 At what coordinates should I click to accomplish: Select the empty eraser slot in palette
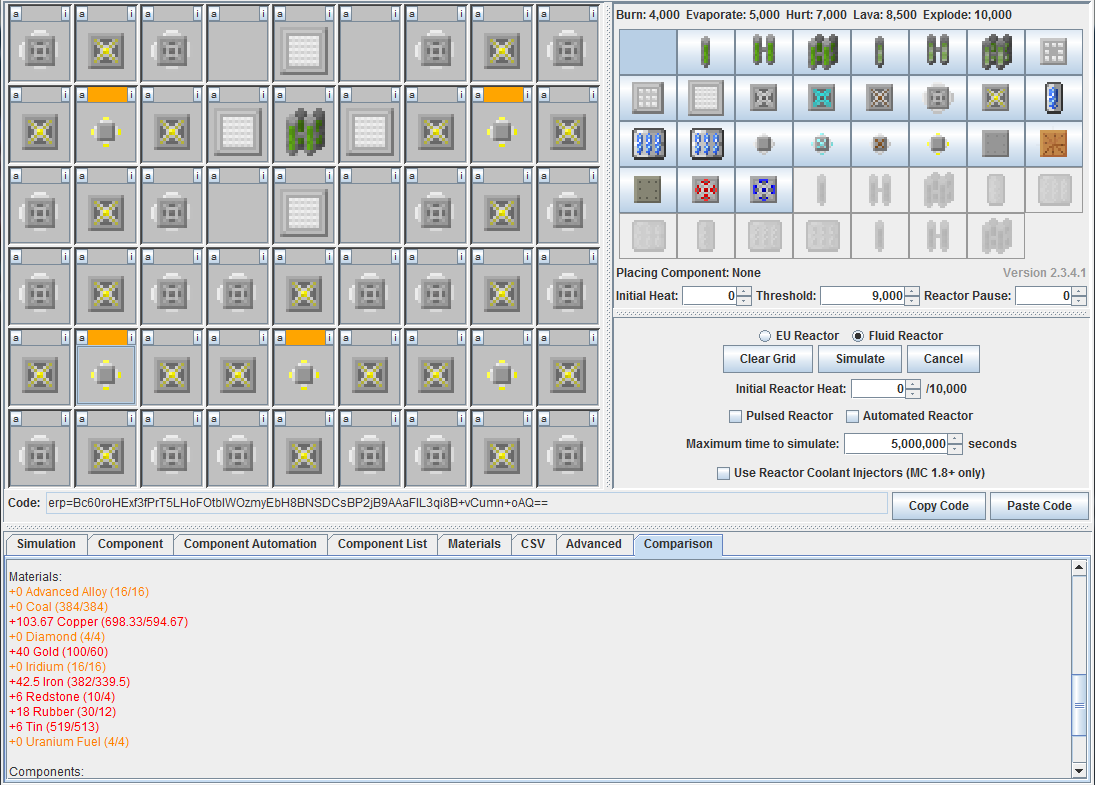[648, 51]
